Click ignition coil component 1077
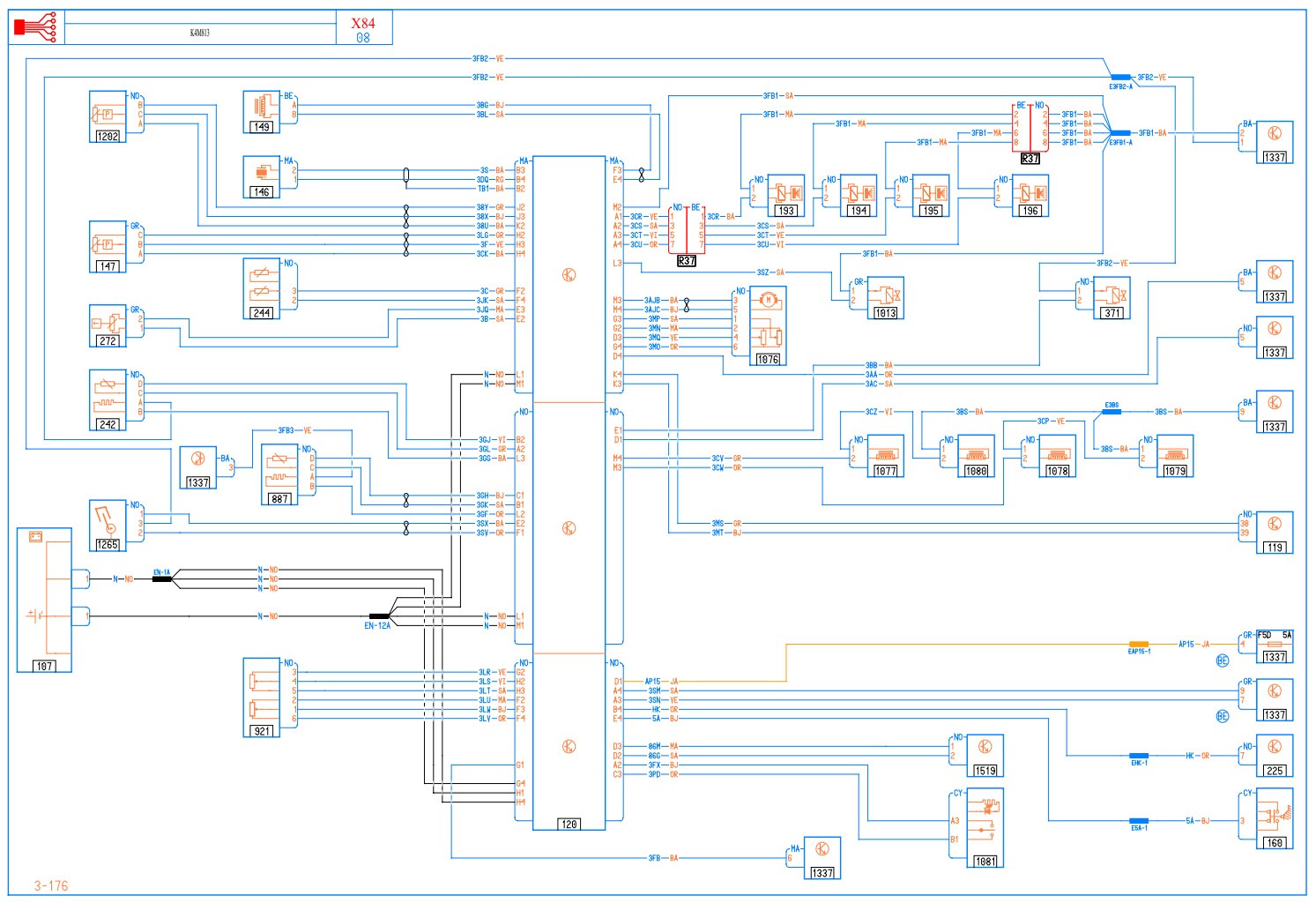Image resolution: width=1316 pixels, height=903 pixels. coord(885,456)
